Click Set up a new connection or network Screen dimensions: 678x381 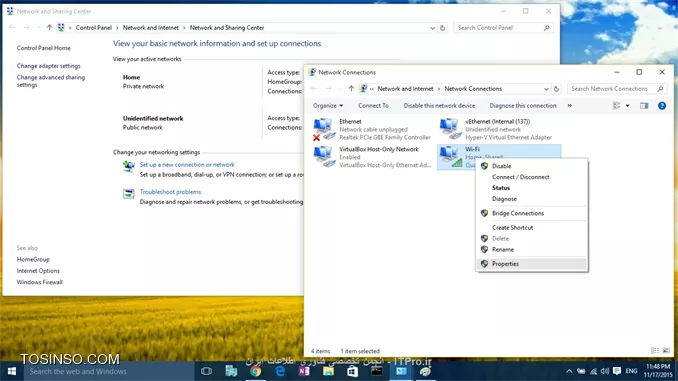(187, 165)
